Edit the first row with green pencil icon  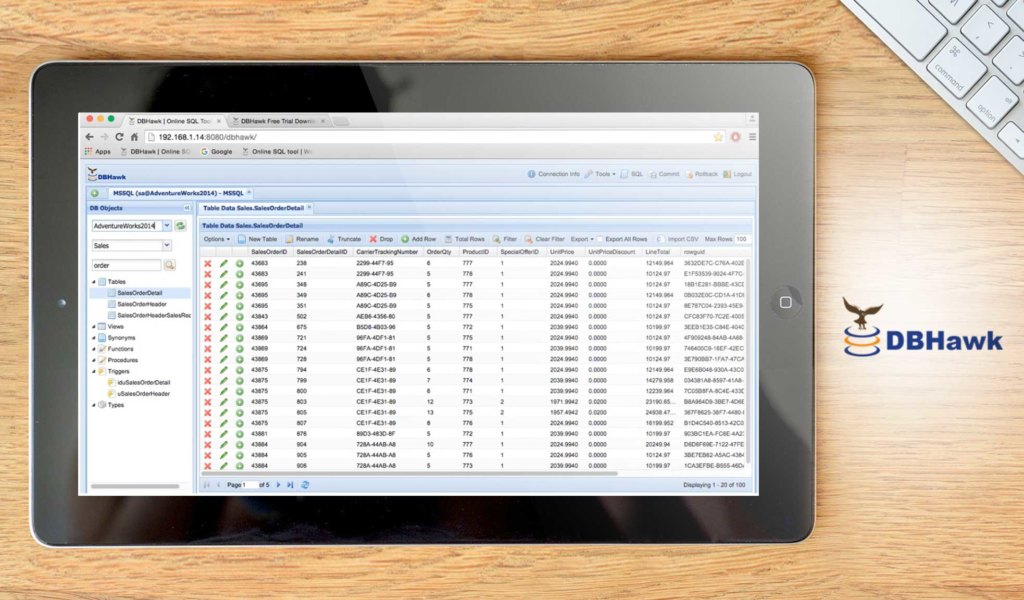(x=224, y=263)
